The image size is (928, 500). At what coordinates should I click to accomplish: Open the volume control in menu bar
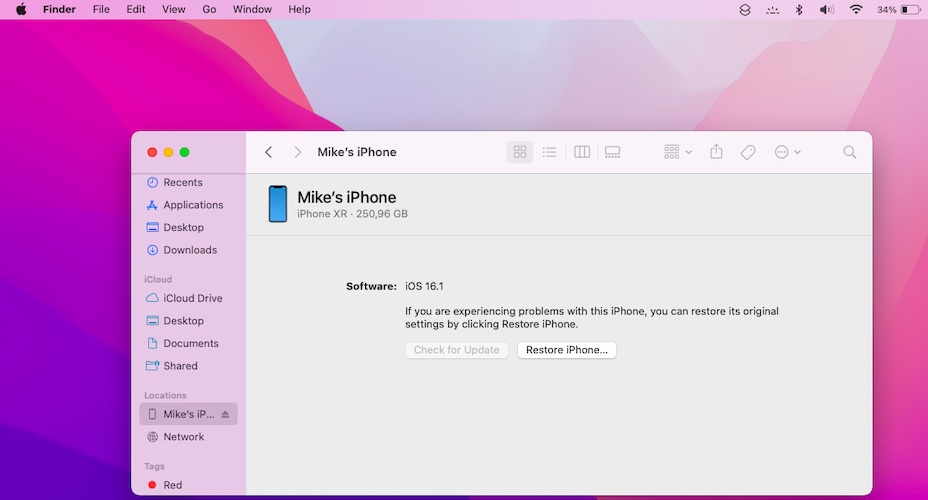tap(827, 9)
